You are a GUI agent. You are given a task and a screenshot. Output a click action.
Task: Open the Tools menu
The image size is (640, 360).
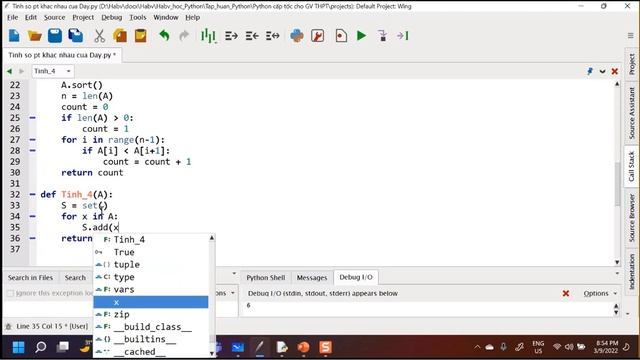[x=138, y=18]
